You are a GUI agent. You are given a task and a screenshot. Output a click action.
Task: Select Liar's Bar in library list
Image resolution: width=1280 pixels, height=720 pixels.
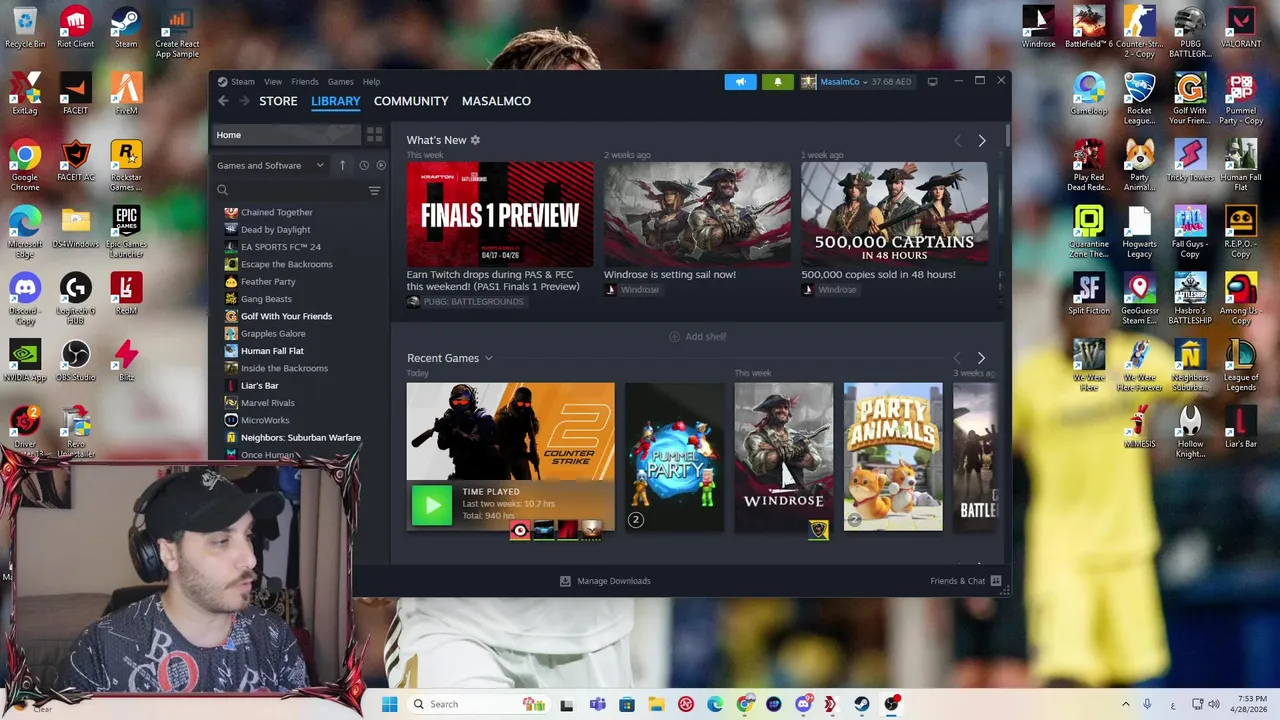pos(260,385)
